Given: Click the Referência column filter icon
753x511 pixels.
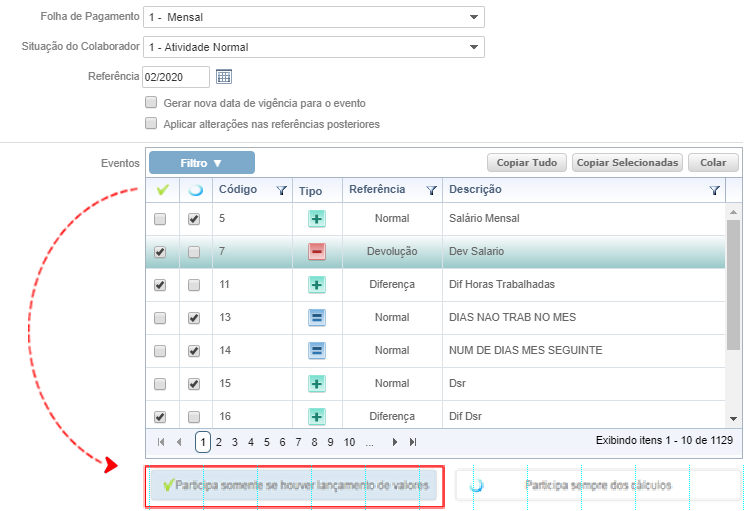Looking at the screenshot, I should coord(431,190).
